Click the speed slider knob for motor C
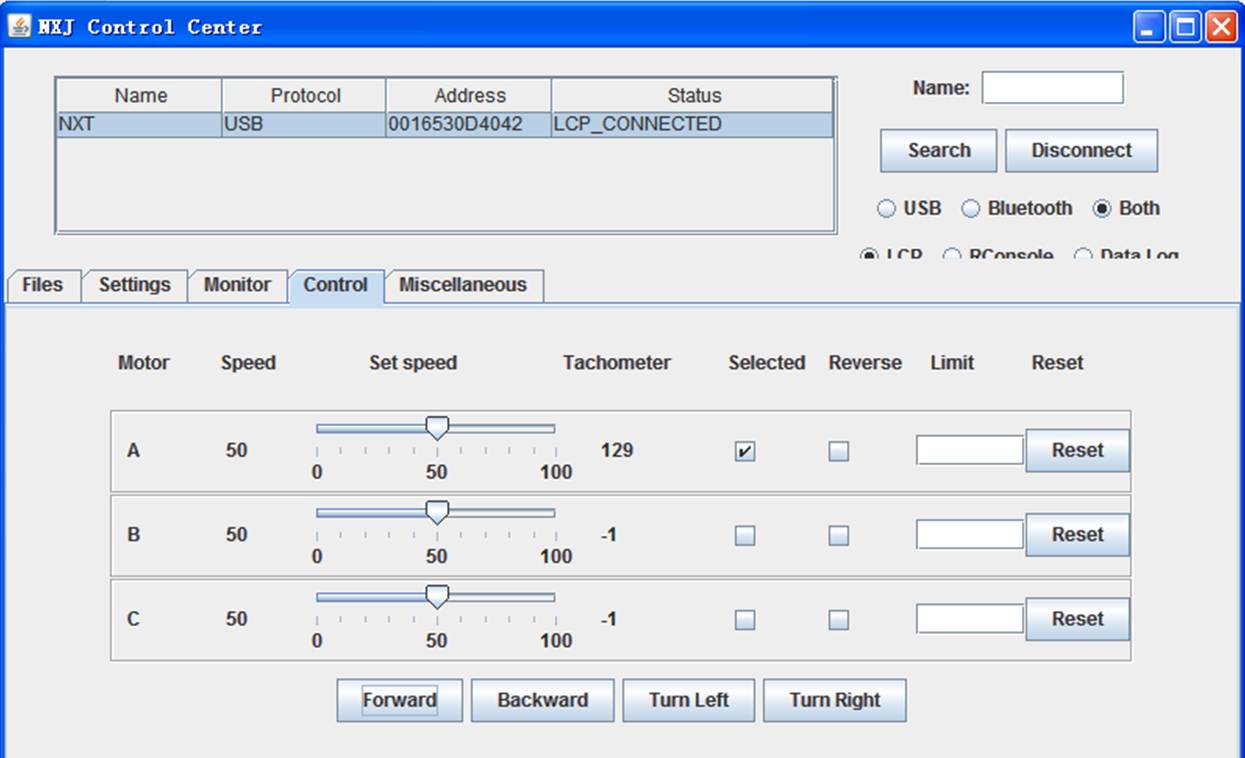 437,596
